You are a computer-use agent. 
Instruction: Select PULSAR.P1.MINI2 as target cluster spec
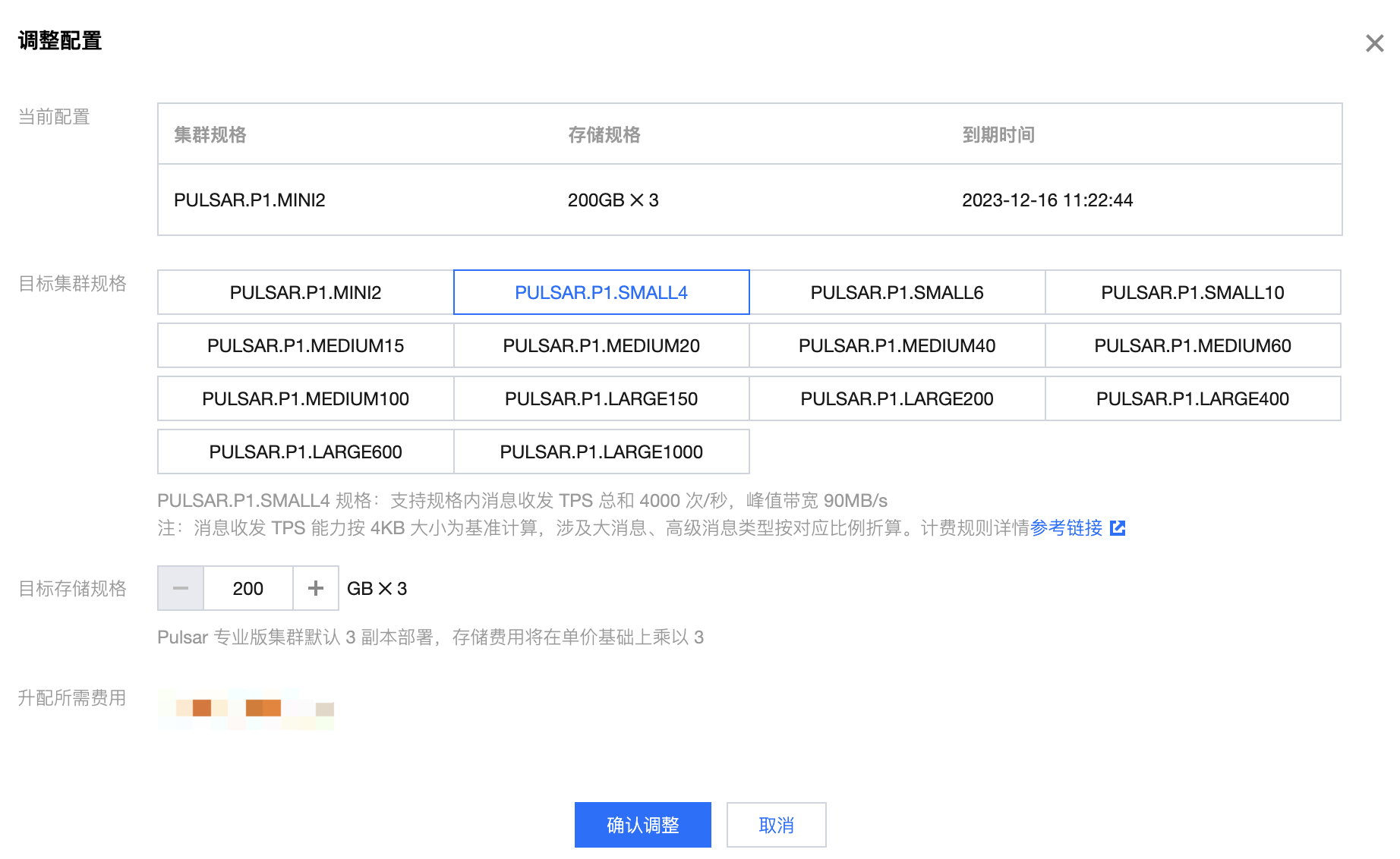[305, 292]
